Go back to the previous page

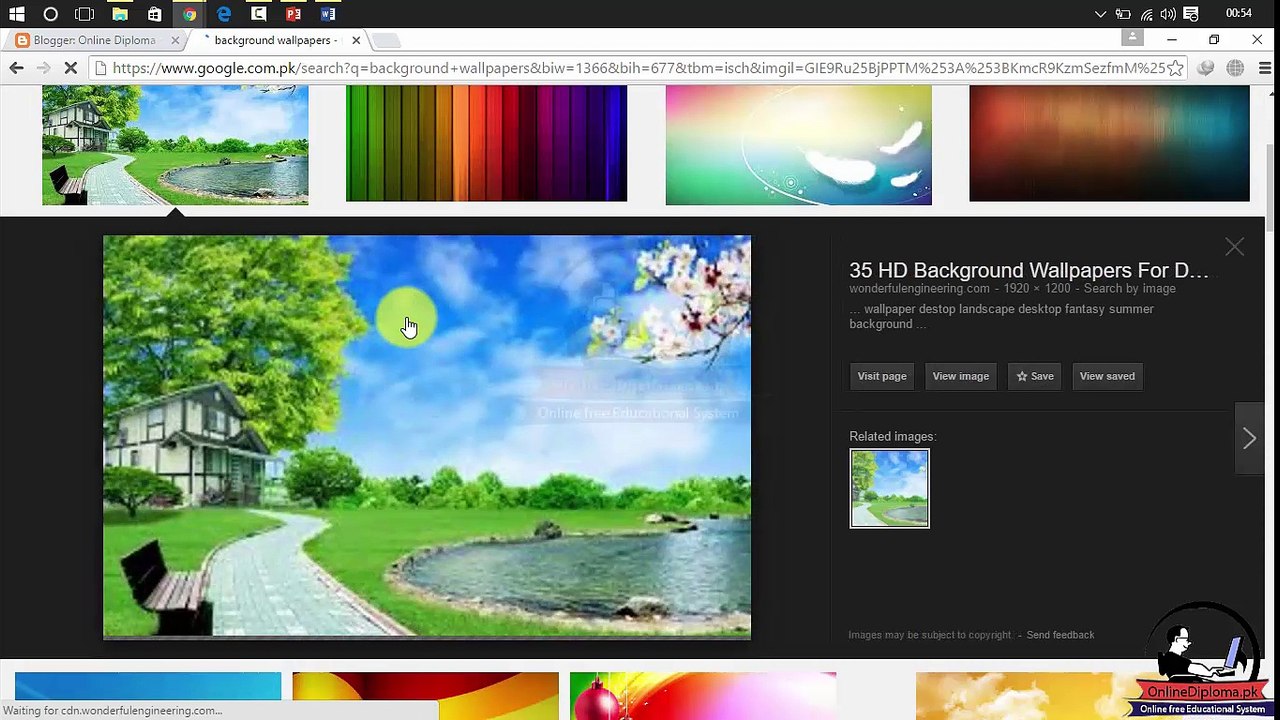pyautogui.click(x=16, y=68)
